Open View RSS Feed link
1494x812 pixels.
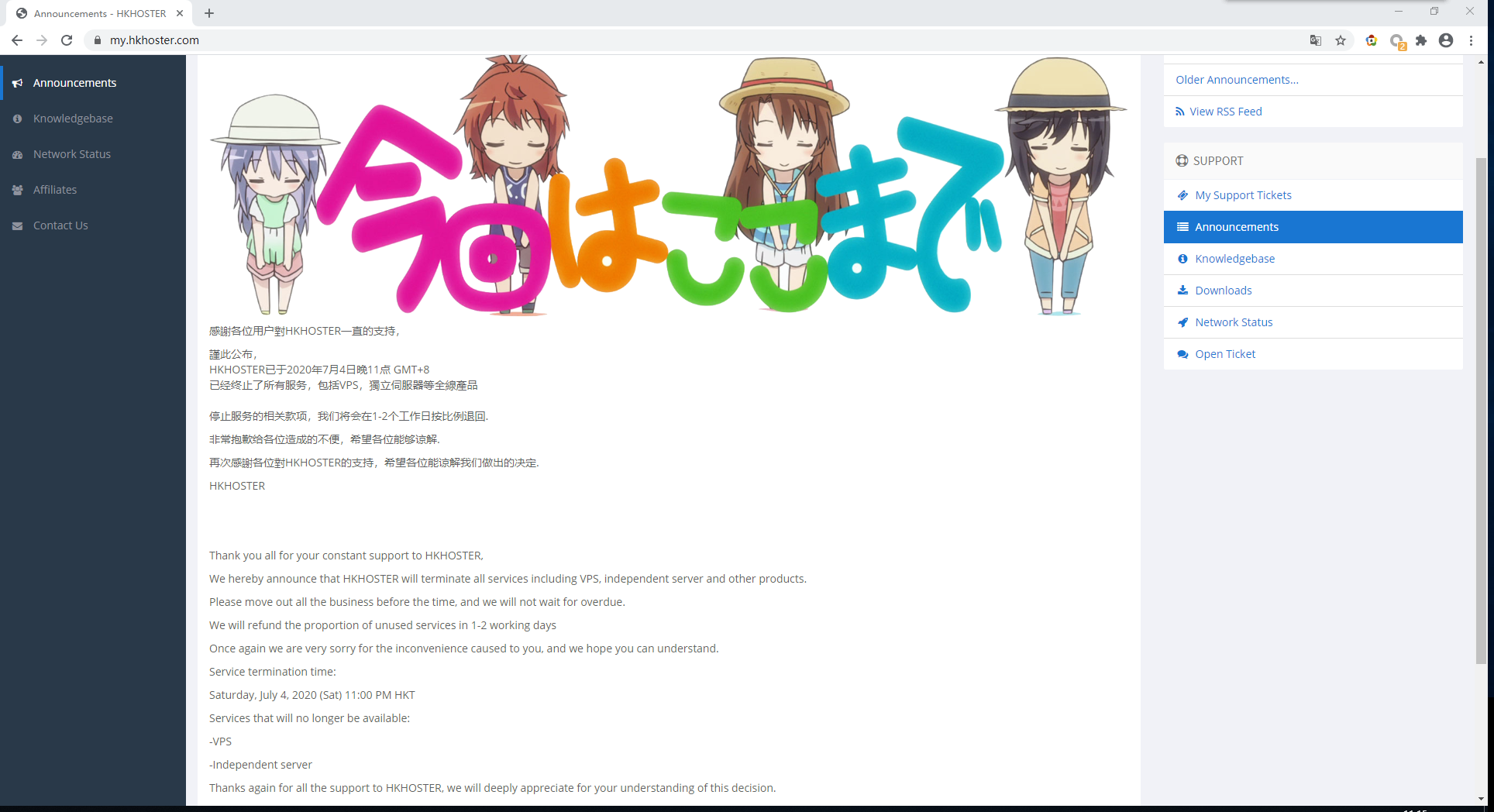(x=1226, y=112)
